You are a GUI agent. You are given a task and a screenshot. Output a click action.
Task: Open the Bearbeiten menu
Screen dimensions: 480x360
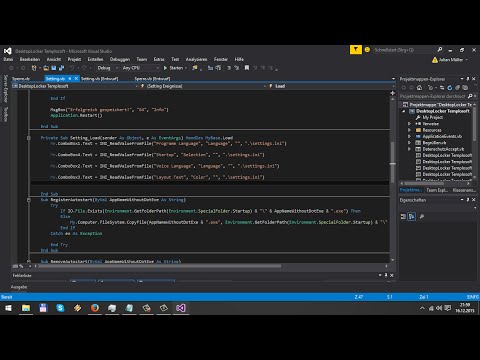pyautogui.click(x=30, y=59)
